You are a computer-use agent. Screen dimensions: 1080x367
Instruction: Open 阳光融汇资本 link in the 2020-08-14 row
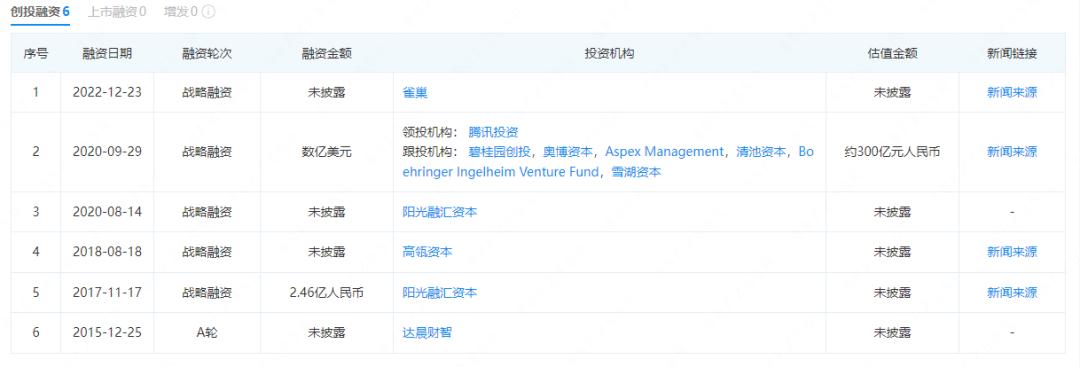pos(439,212)
